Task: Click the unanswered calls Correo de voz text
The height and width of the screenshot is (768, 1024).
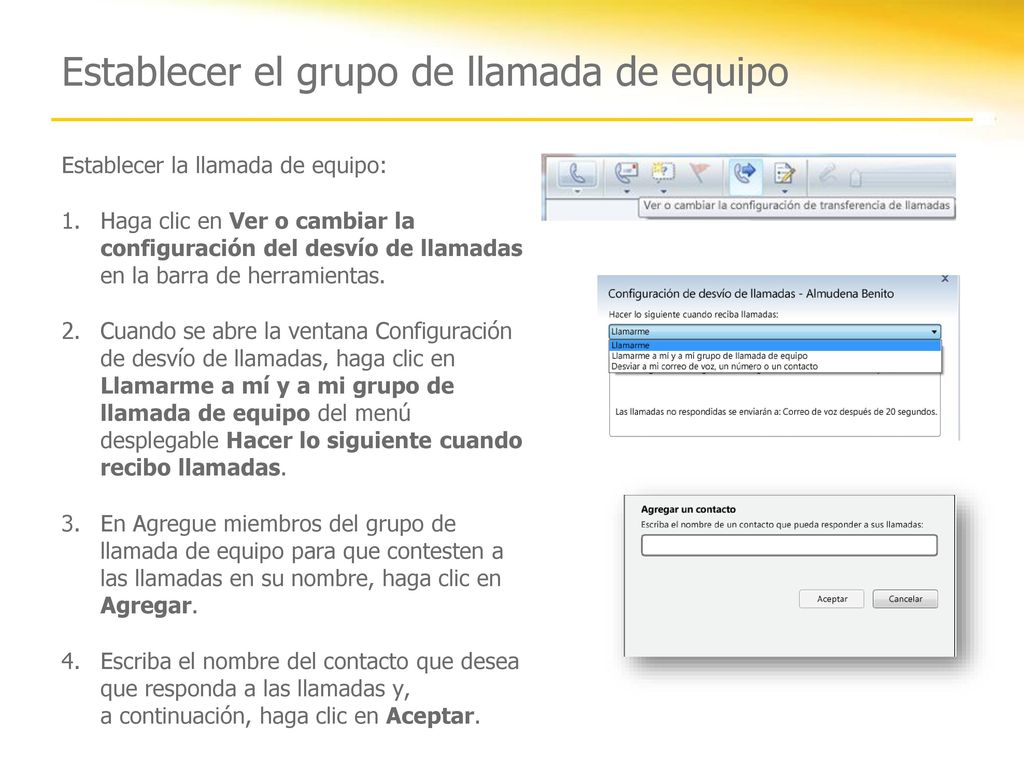Action: click(x=776, y=412)
